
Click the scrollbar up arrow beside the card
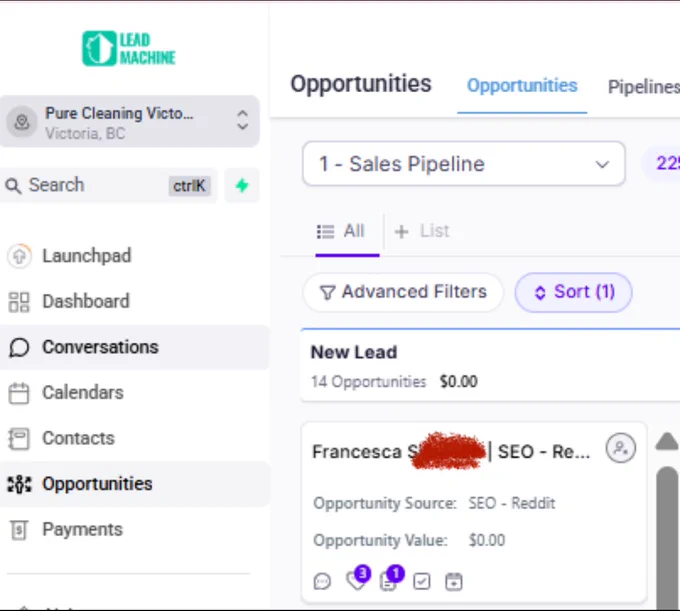[x=667, y=441]
